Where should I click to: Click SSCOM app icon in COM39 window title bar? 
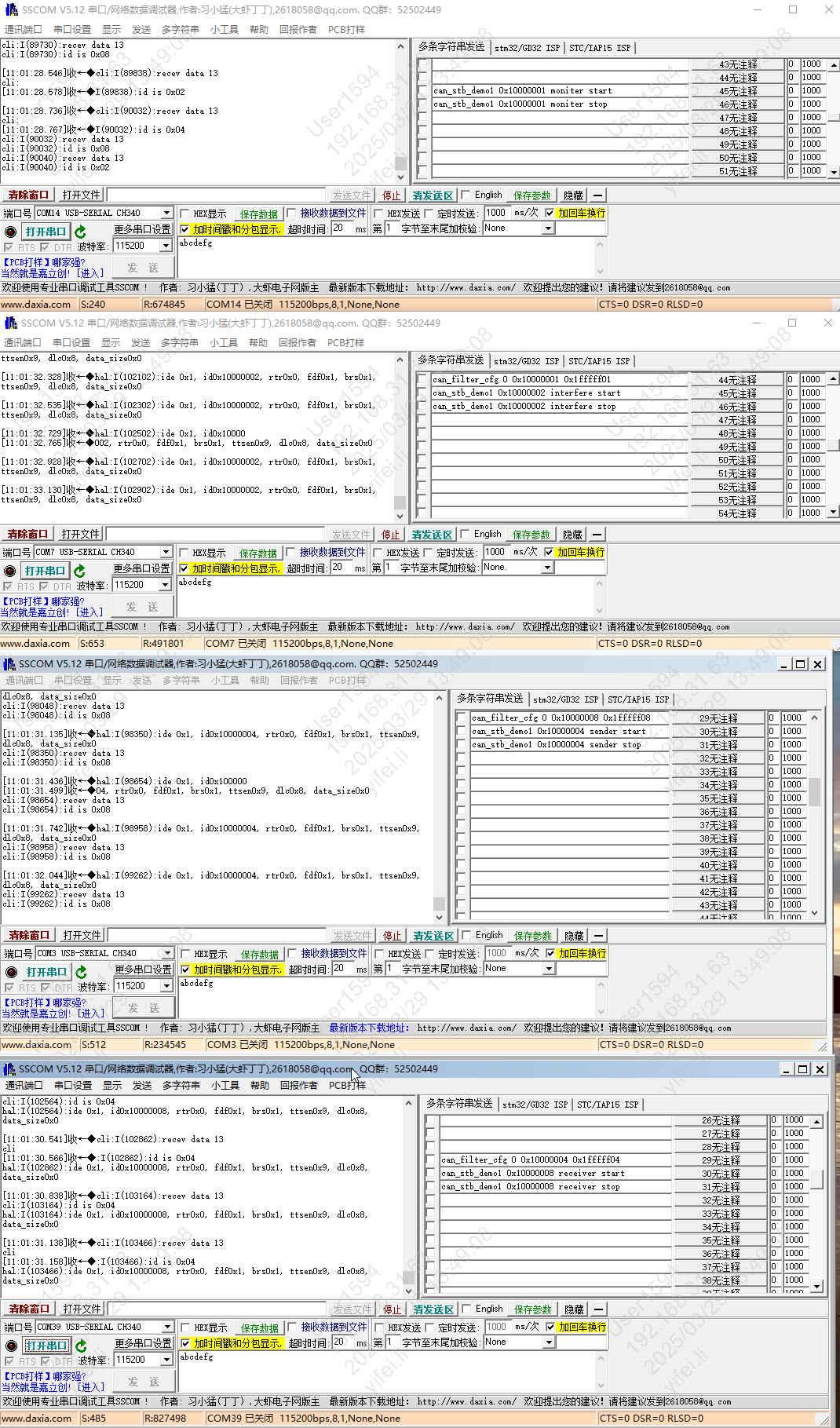click(9, 1069)
